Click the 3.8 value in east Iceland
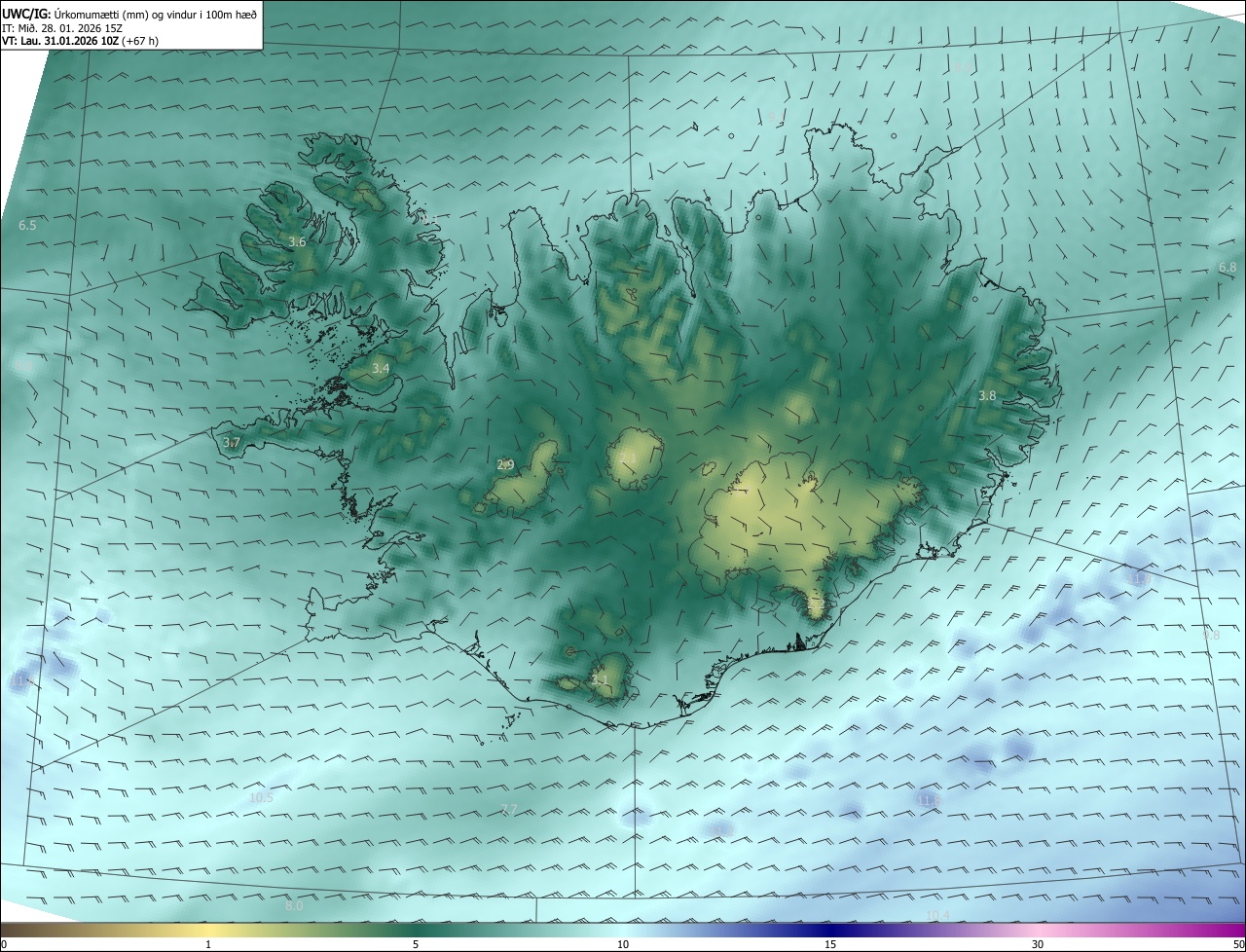Image resolution: width=1246 pixels, height=952 pixels. [x=987, y=395]
